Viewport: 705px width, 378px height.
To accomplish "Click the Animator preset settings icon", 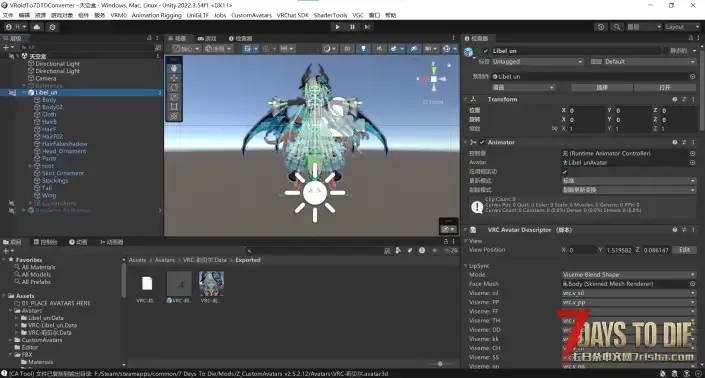I will tap(684, 142).
